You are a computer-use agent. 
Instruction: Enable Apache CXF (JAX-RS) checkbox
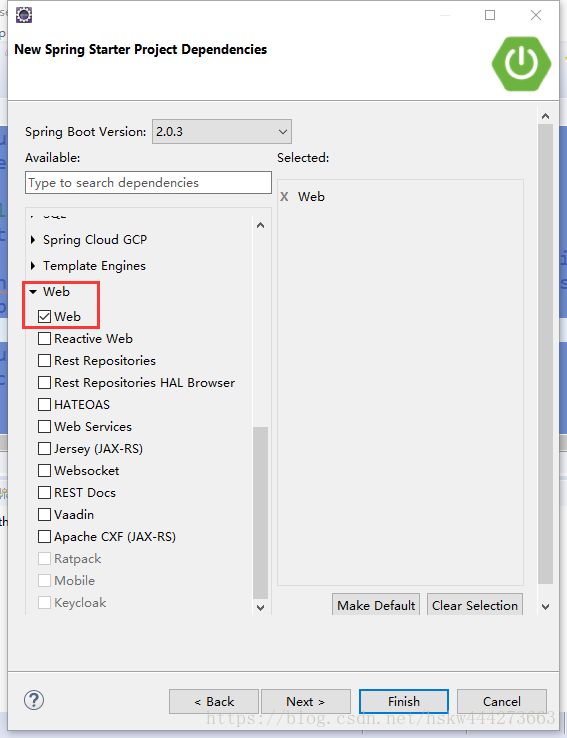coord(45,537)
